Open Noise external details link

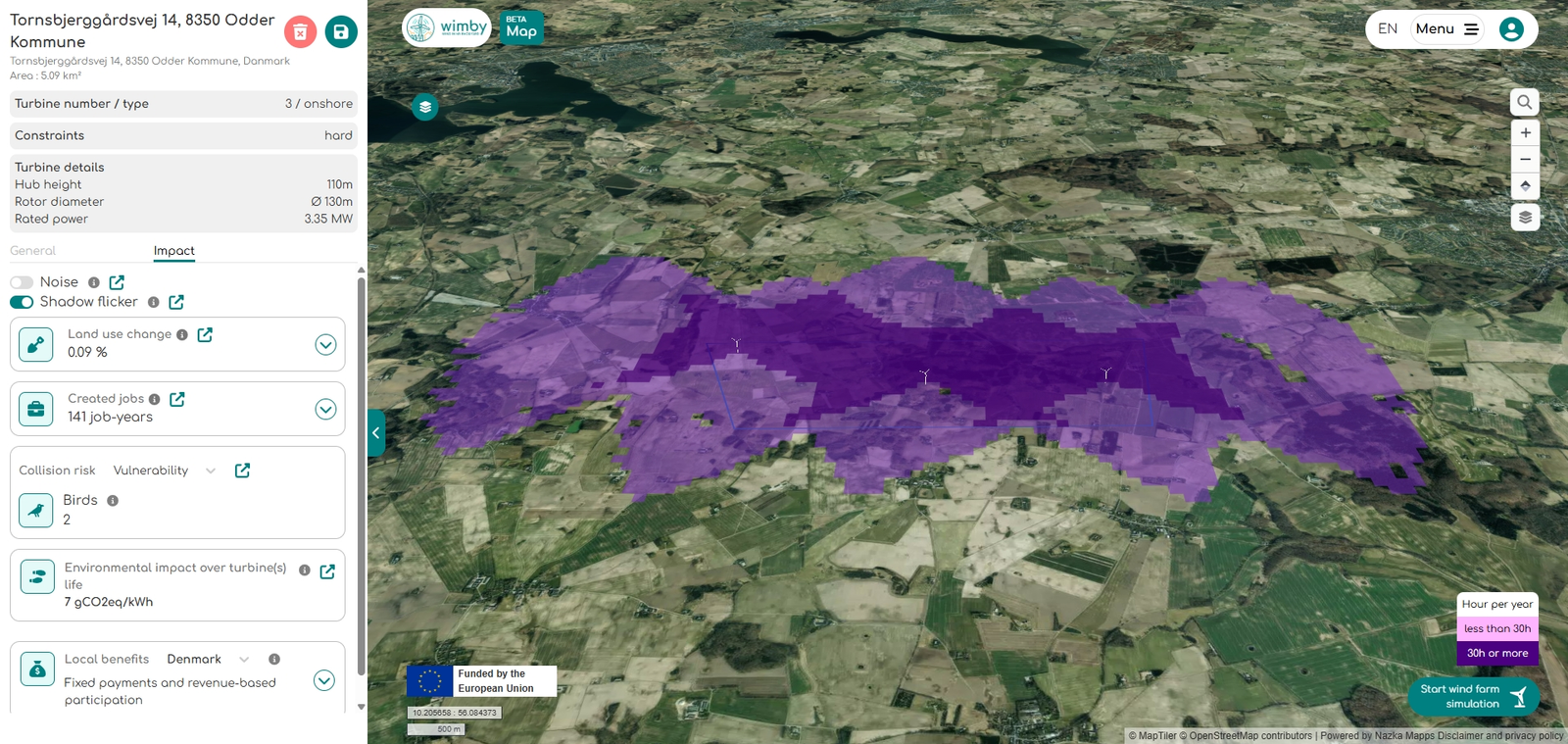point(117,282)
